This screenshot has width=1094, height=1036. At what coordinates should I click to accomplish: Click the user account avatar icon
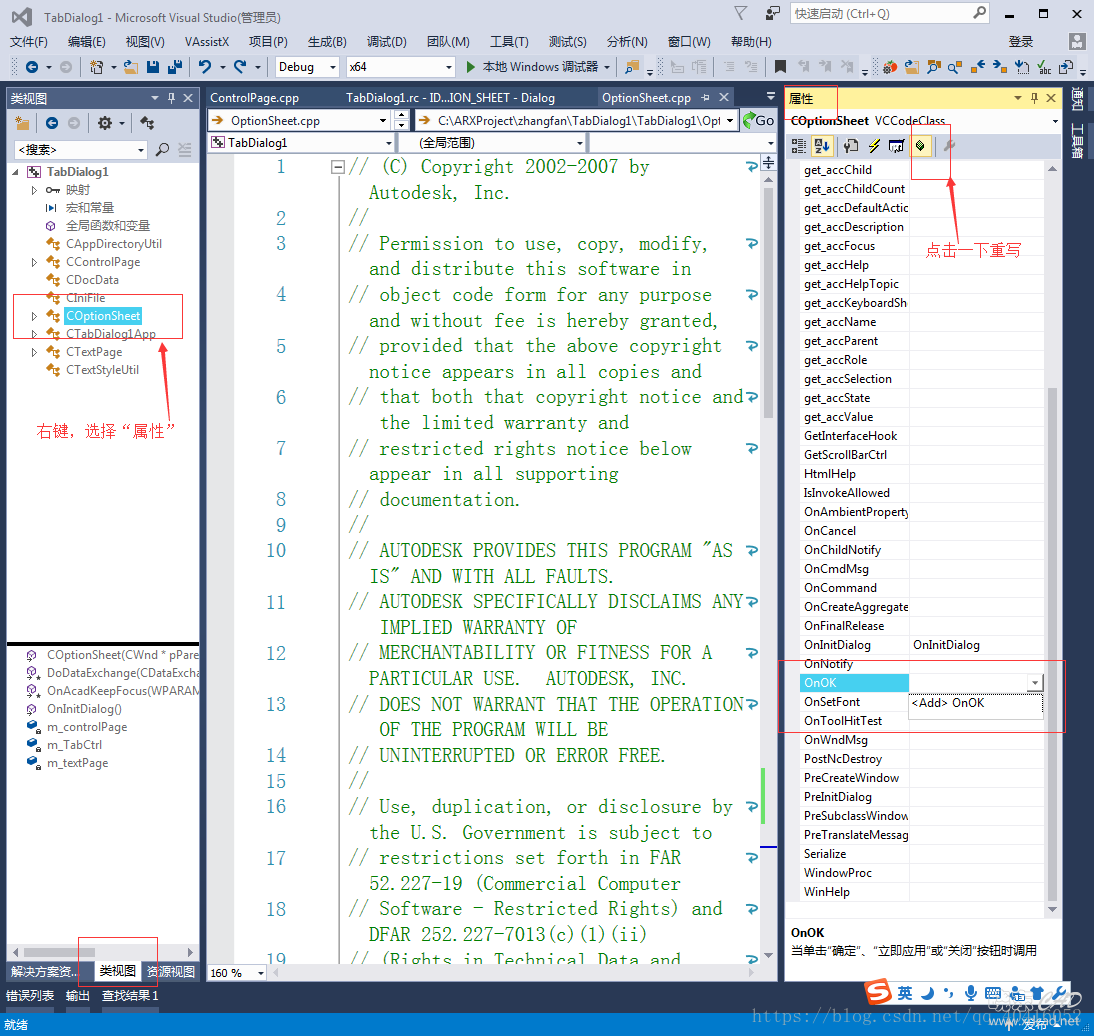point(1077,41)
